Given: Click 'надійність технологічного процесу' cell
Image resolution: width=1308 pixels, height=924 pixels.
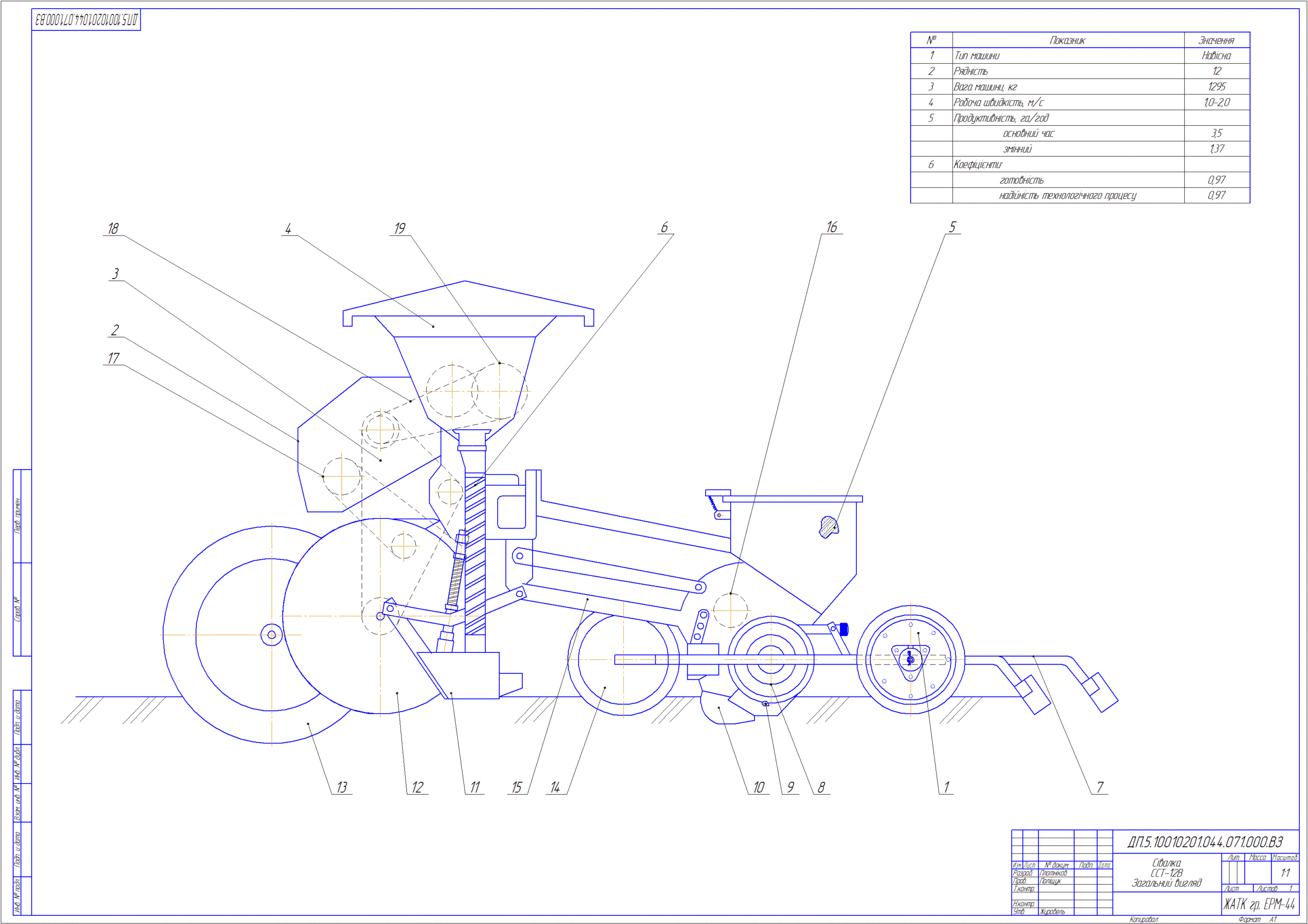Looking at the screenshot, I should pyautogui.click(x=1067, y=196).
